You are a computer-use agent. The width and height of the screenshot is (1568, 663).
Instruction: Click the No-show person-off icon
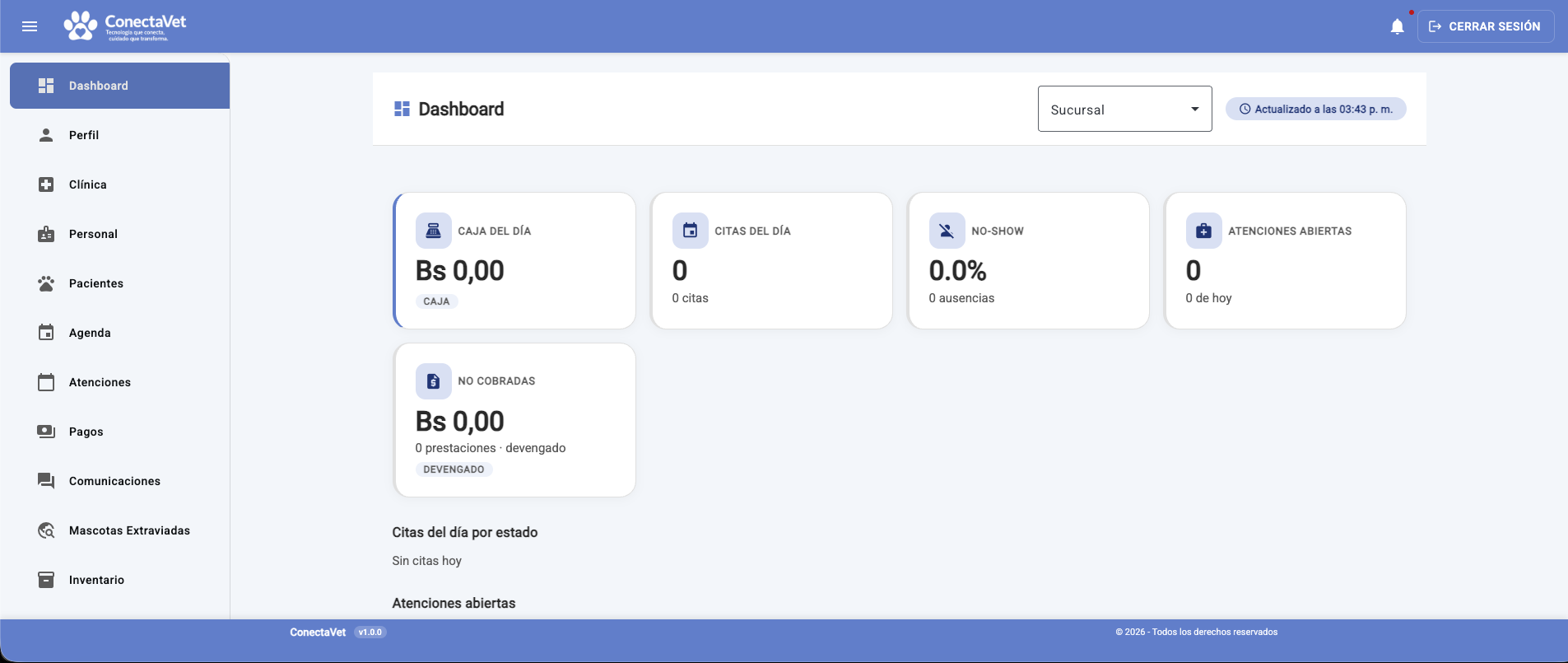(x=947, y=231)
